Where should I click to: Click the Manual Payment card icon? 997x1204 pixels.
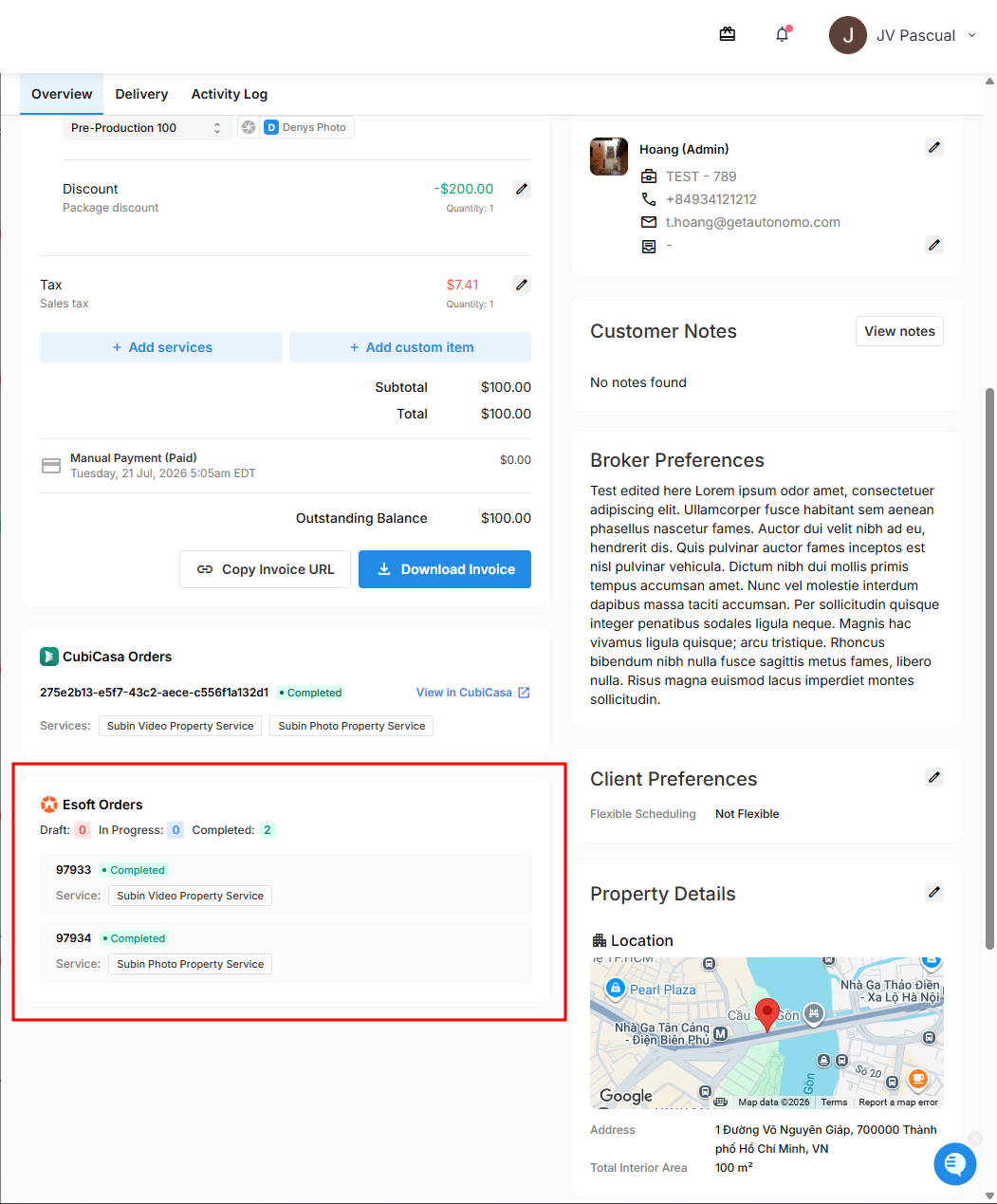pos(51,466)
